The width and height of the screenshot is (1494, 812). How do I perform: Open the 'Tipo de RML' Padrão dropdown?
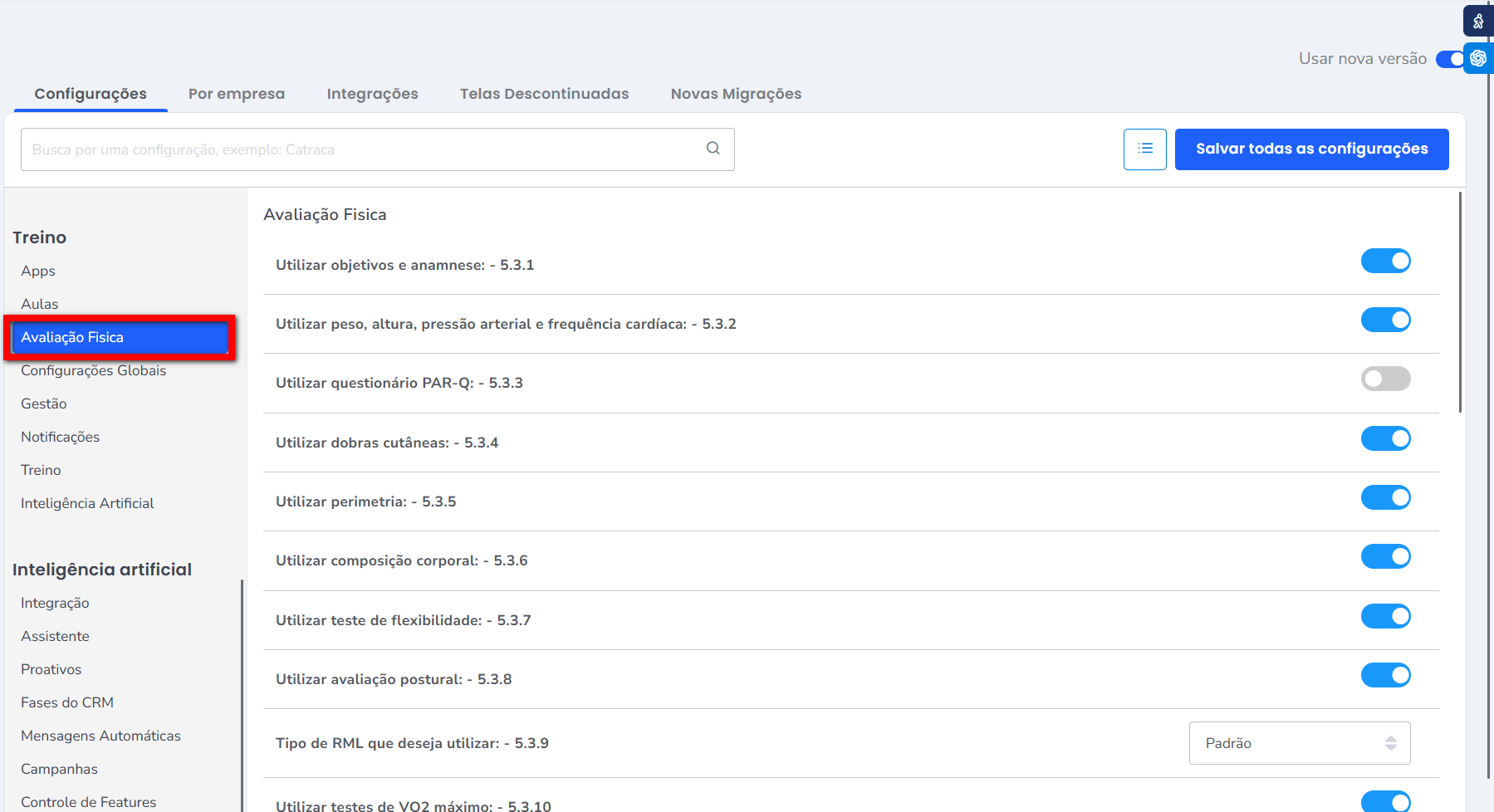point(1299,743)
